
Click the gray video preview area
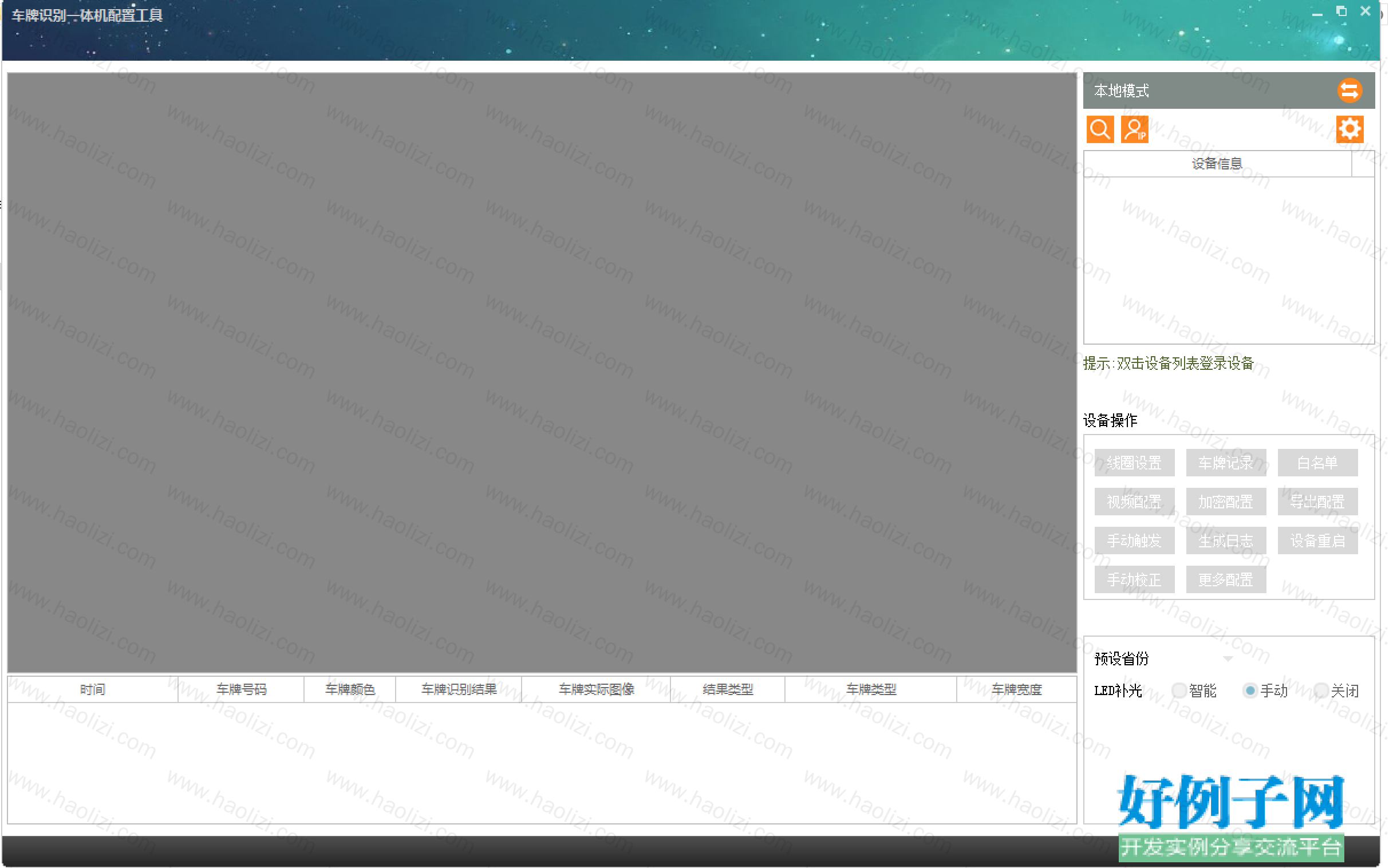point(542,373)
